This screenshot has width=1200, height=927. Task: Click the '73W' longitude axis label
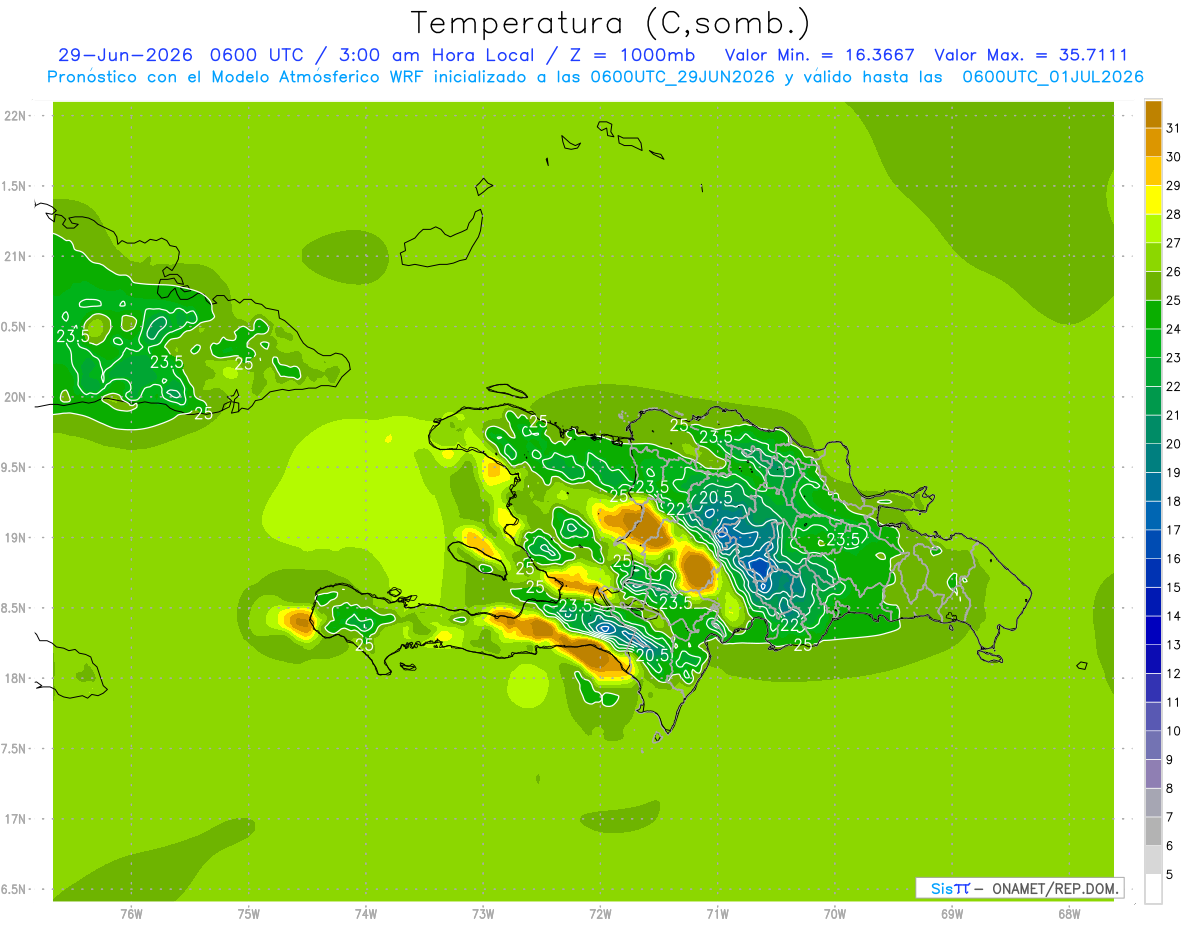pos(483,914)
